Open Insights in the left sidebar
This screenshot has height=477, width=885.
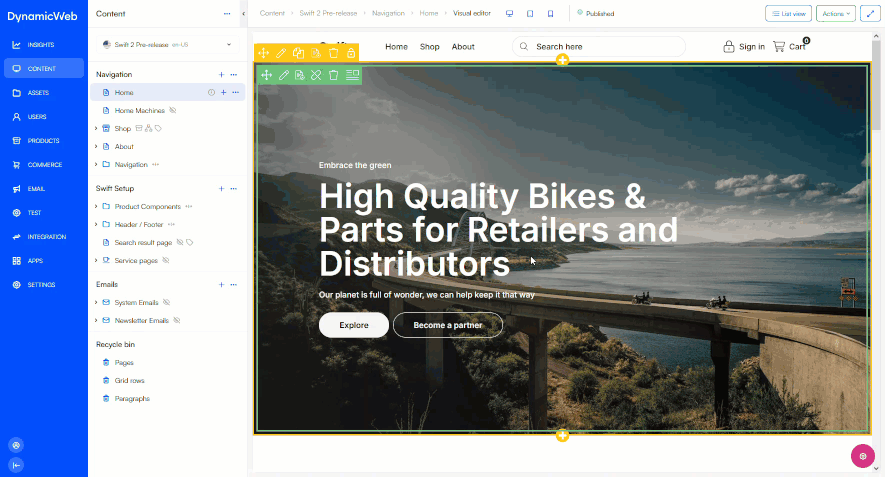pyautogui.click(x=43, y=45)
